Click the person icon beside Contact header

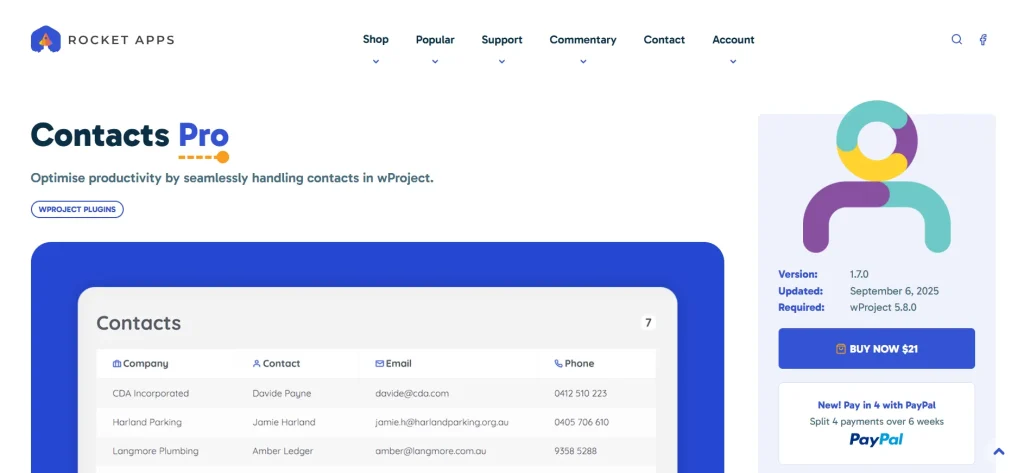tap(257, 363)
